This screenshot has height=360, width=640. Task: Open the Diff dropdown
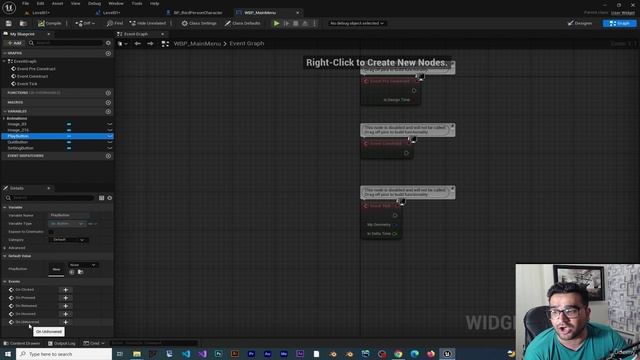coord(85,23)
